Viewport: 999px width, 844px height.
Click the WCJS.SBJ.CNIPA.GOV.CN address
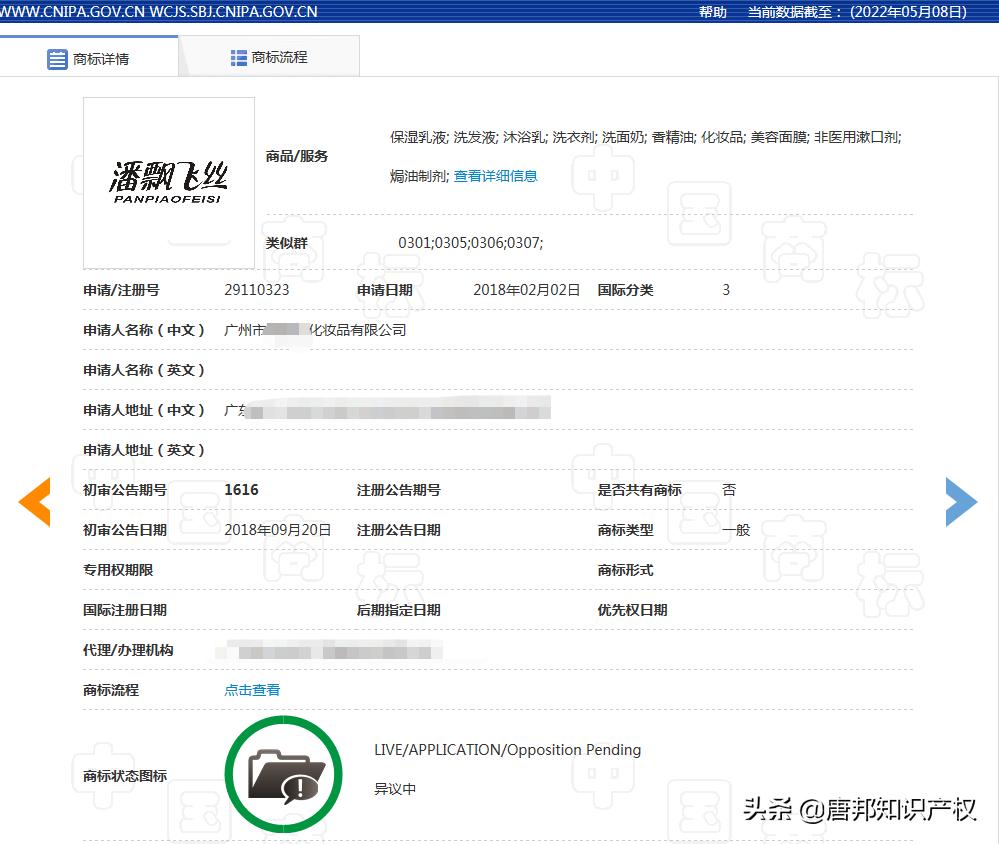click(x=232, y=12)
